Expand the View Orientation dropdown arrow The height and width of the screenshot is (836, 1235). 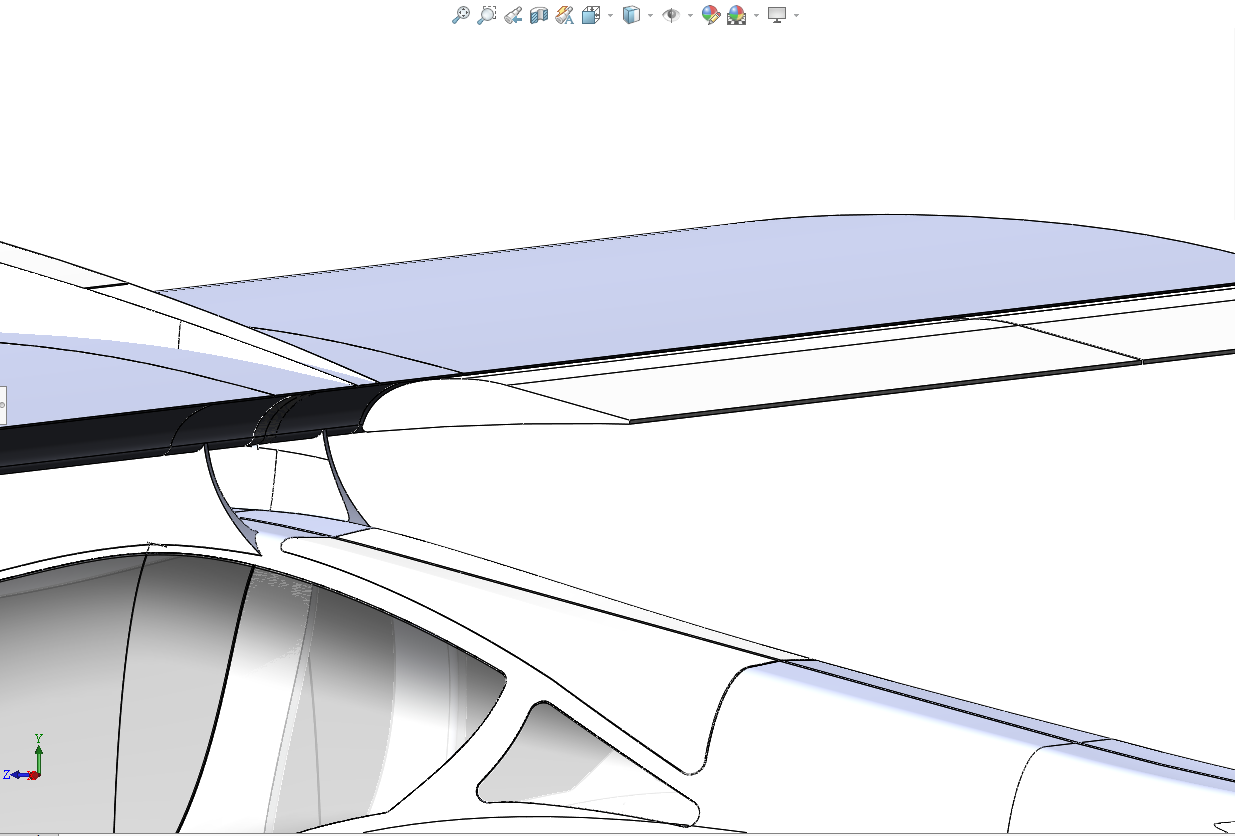610,15
